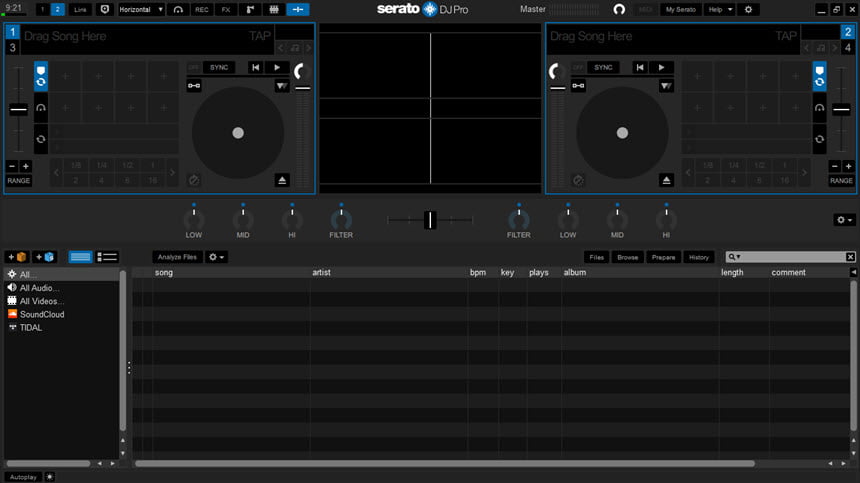860x483 pixels.
Task: Open the sampler panel icon in toolbar
Action: pyautogui.click(x=250, y=9)
